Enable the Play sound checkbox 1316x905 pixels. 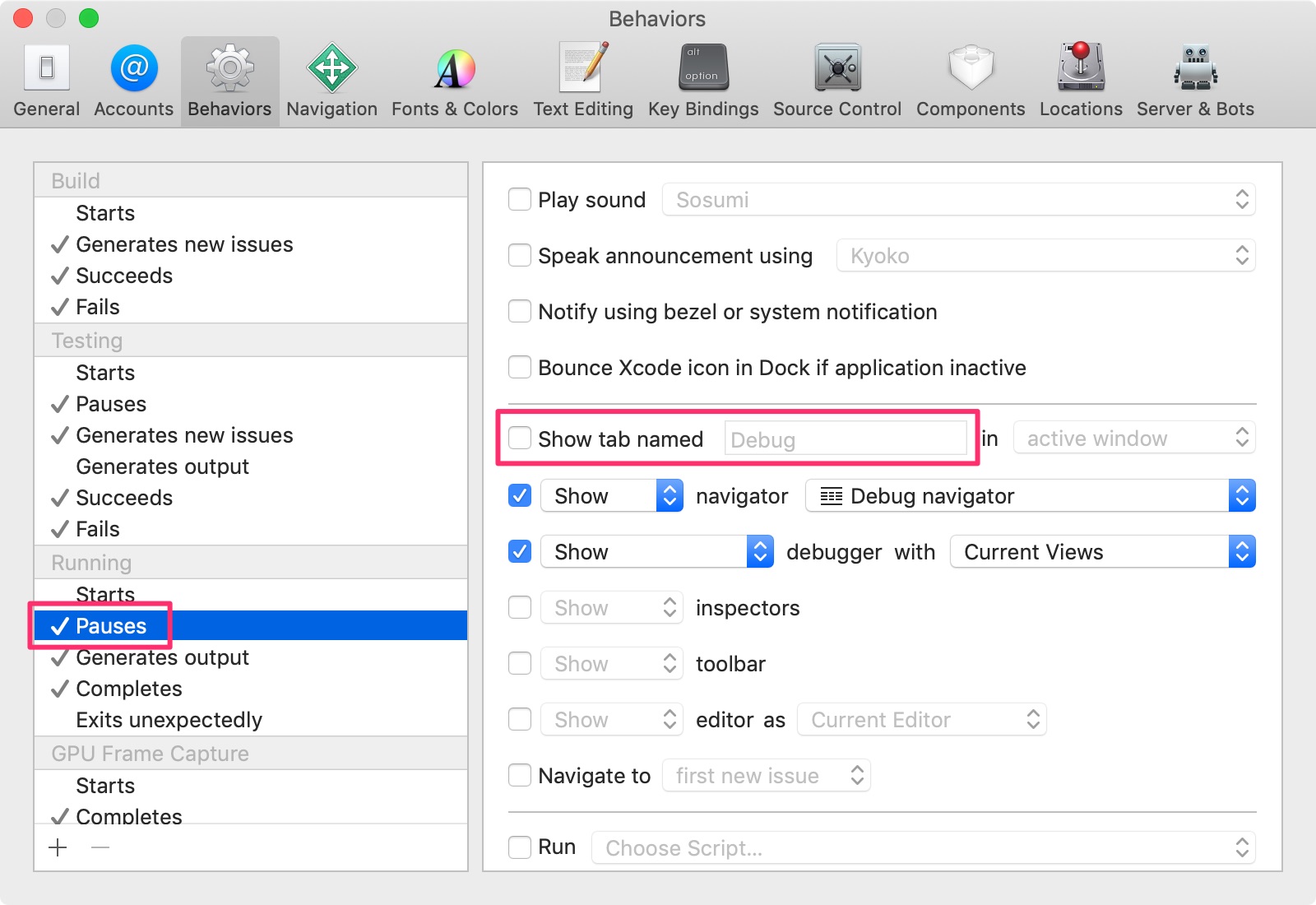(x=519, y=199)
